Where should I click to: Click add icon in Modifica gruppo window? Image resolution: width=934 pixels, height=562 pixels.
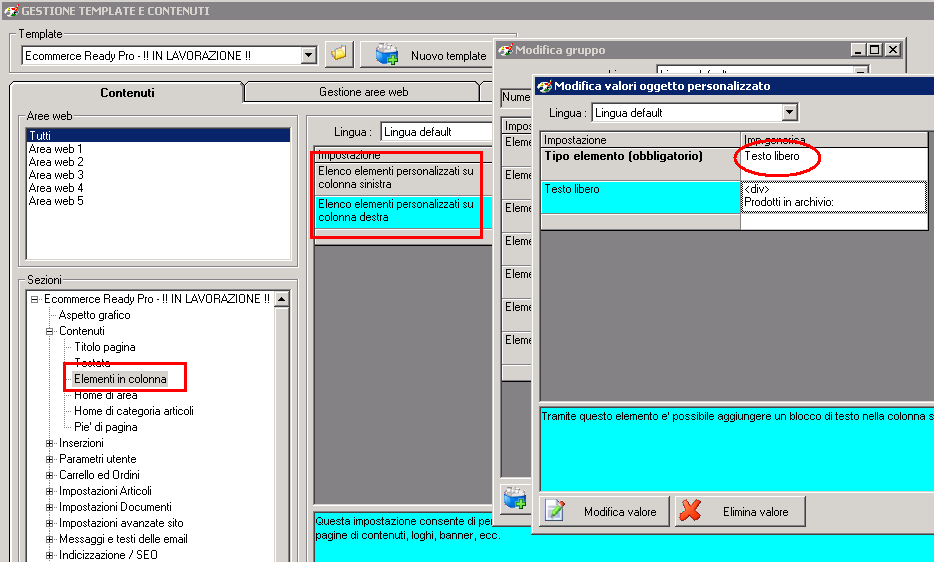515,499
